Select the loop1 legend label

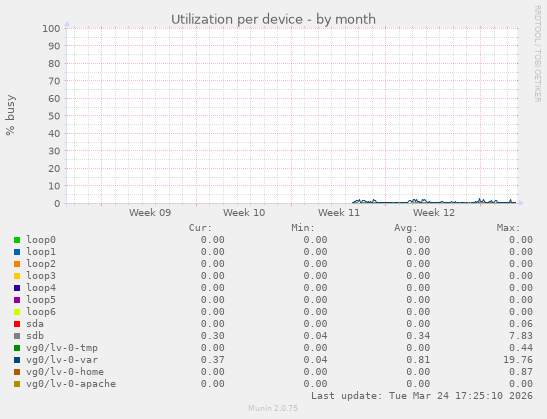coord(41,252)
